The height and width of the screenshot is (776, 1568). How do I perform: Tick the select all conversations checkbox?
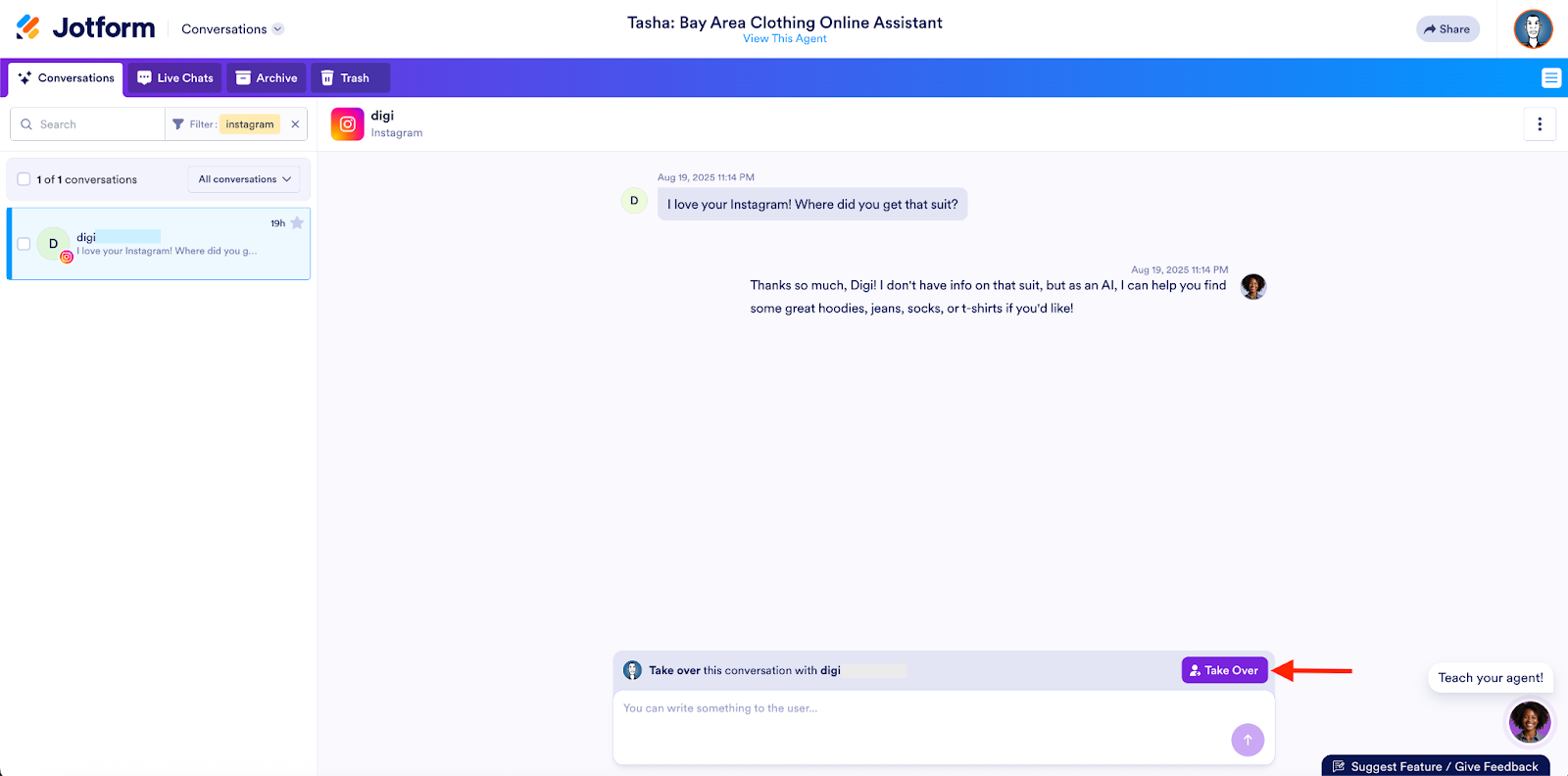click(x=24, y=179)
